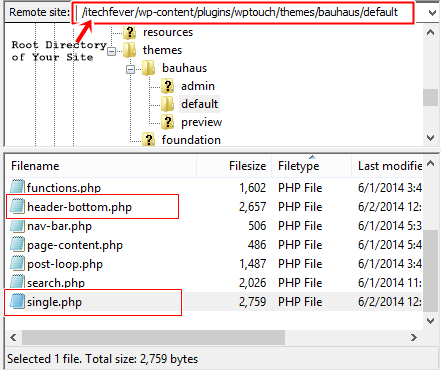Sort files by Filesize column header

[x=234, y=166]
